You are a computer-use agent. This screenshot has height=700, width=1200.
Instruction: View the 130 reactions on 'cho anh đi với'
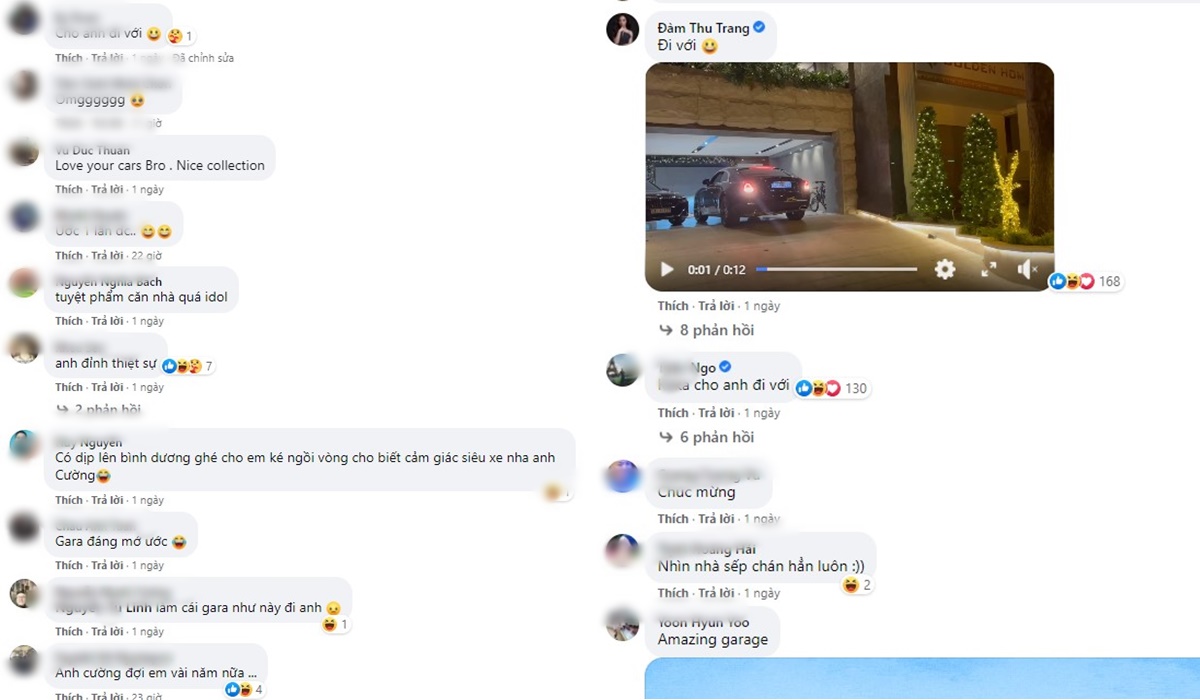pyautogui.click(x=832, y=388)
